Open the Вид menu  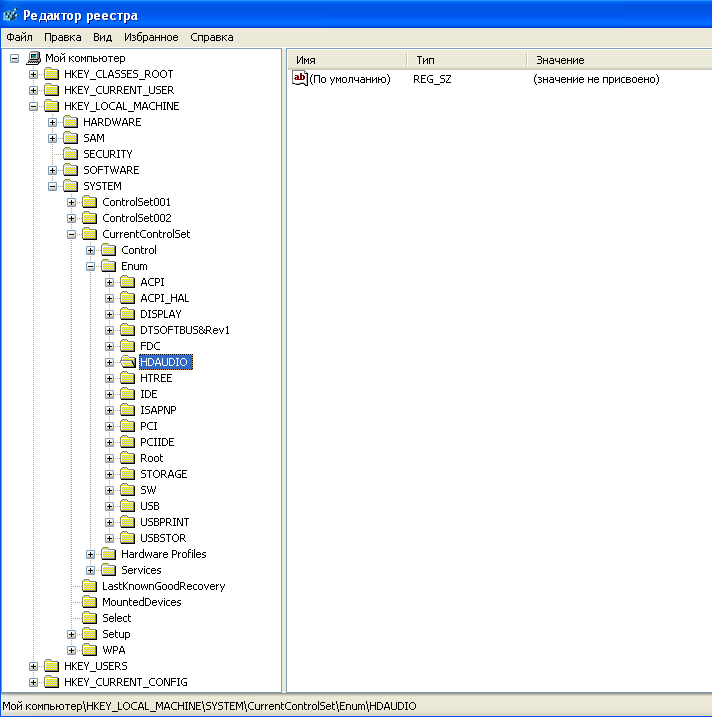pyautogui.click(x=102, y=37)
